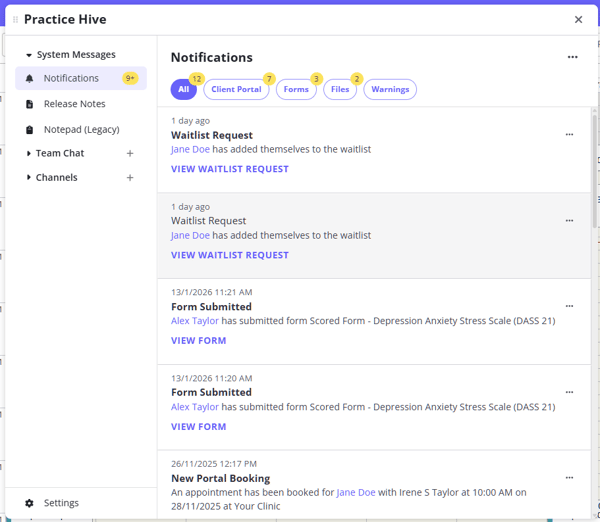The height and width of the screenshot is (522, 600).
Task: Open Alex Taylor's 11:21 AM VIEW FORM link
Action: click(198, 341)
